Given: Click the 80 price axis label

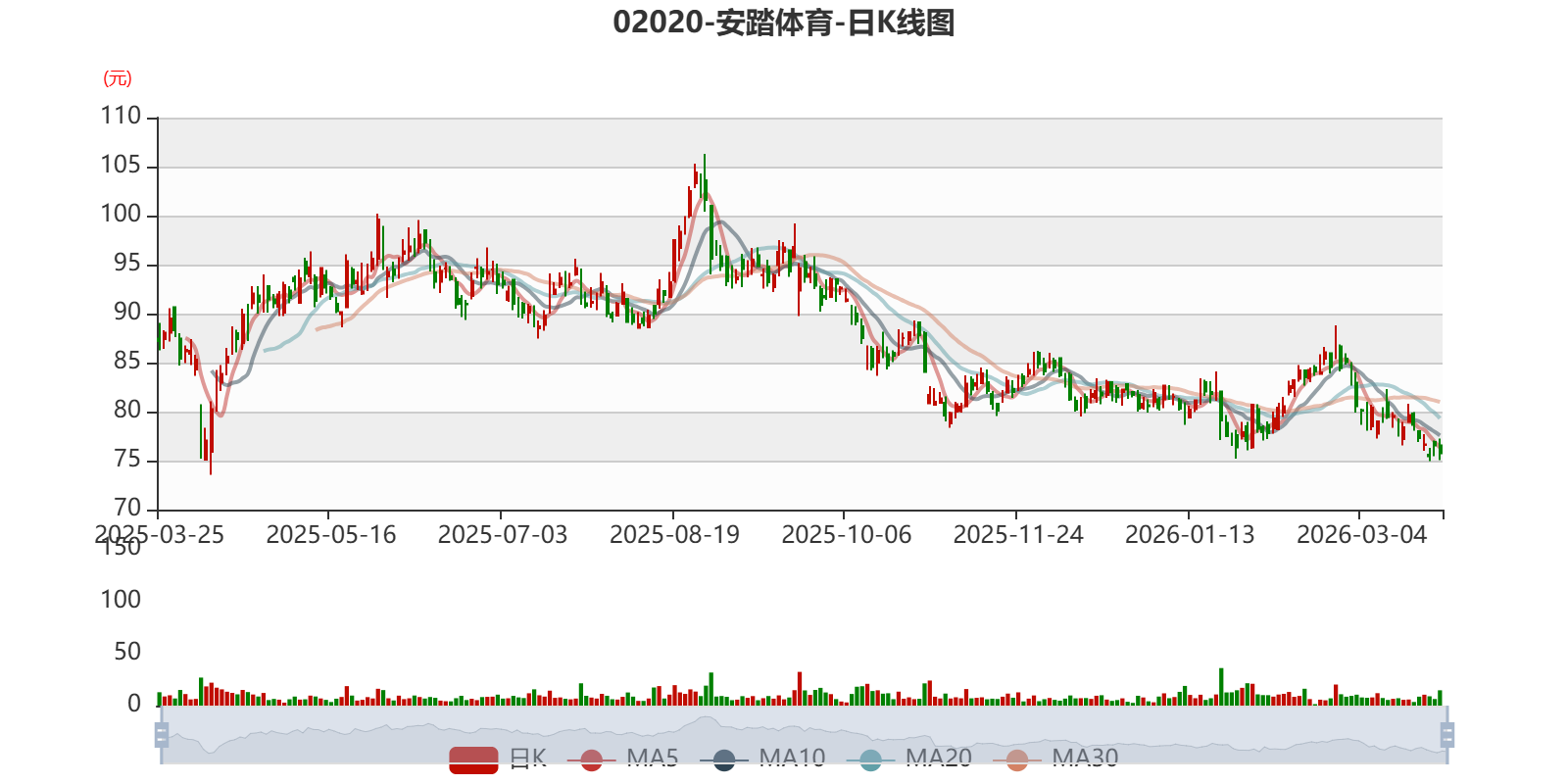Looking at the screenshot, I should [x=127, y=410].
